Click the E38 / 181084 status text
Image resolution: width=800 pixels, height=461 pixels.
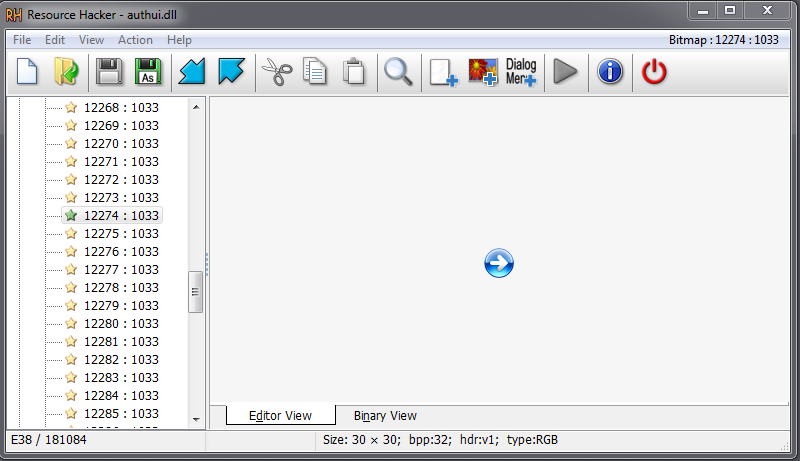49,440
